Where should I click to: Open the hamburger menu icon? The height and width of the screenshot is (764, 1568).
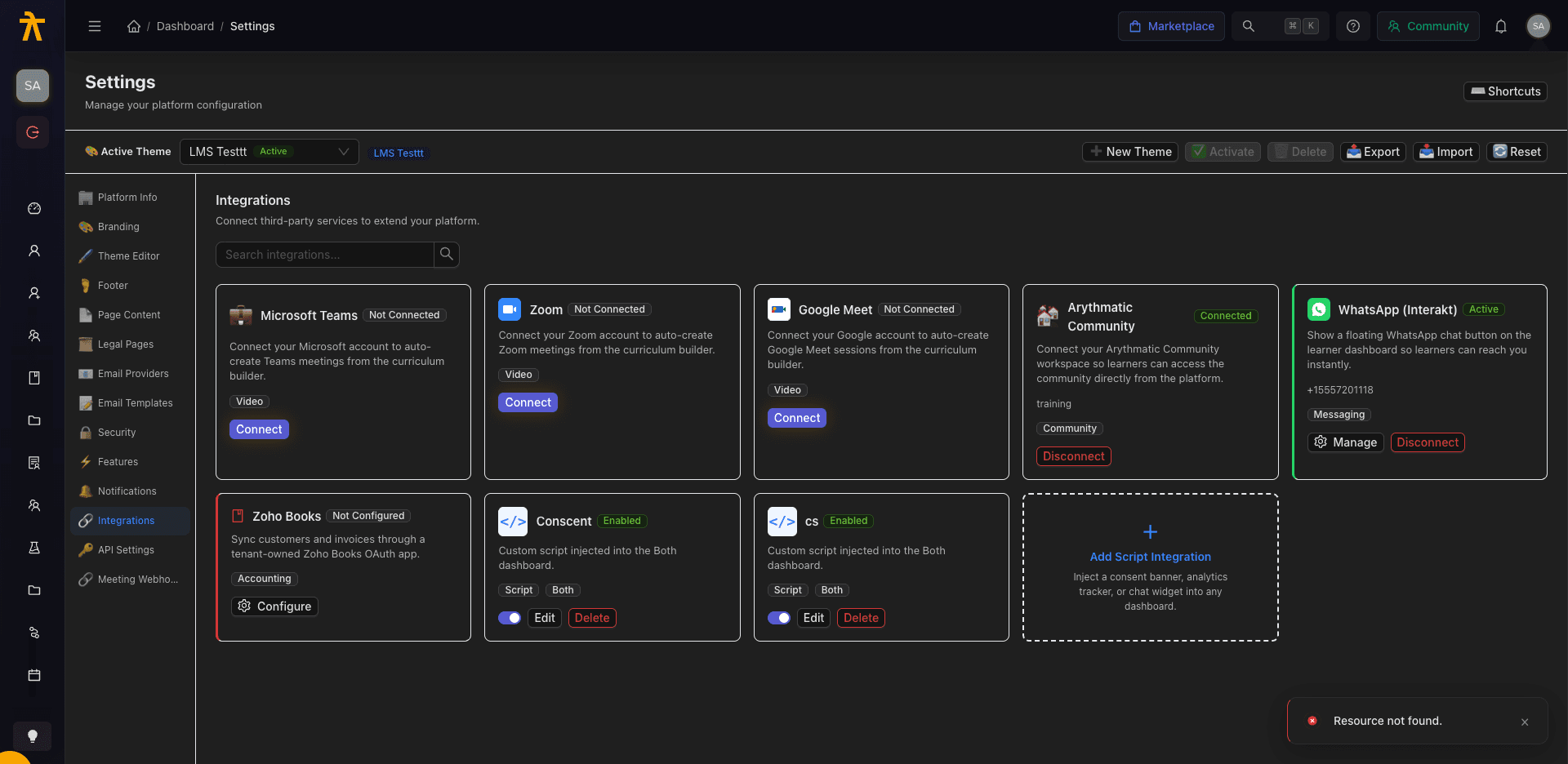[x=95, y=26]
